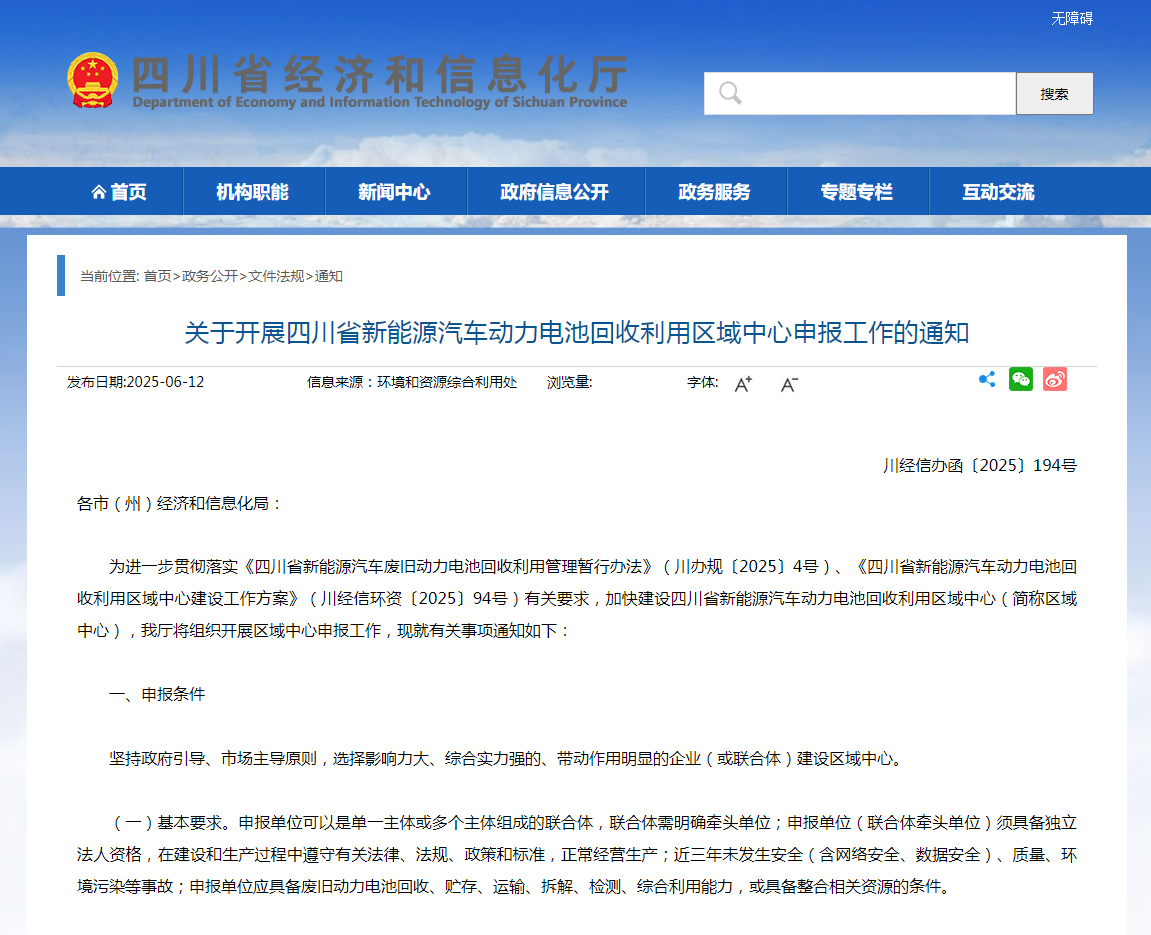Open the 机构职能 menu
The image size is (1151, 935).
[x=253, y=192]
